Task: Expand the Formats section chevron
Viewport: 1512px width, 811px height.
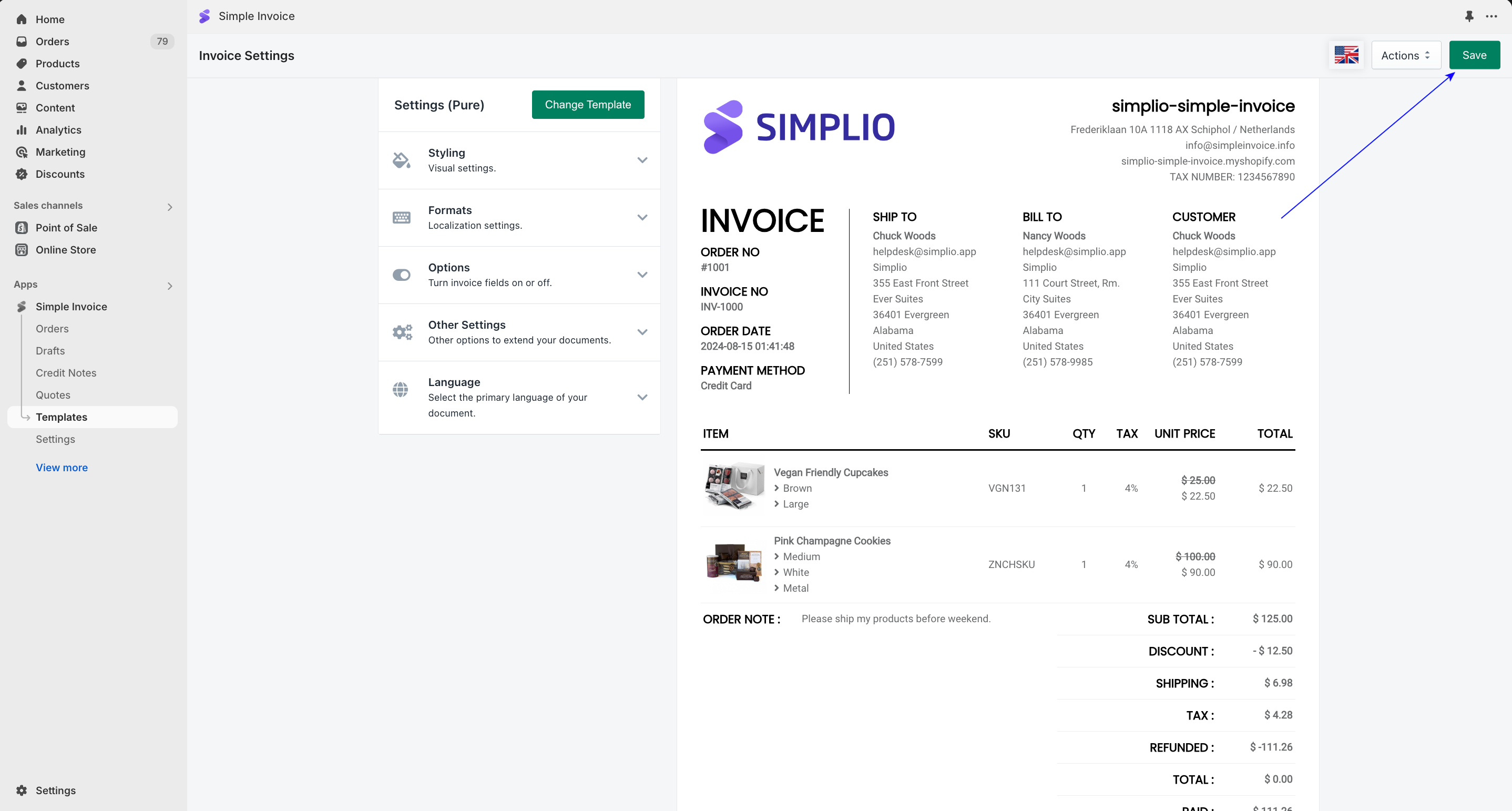Action: 642,218
